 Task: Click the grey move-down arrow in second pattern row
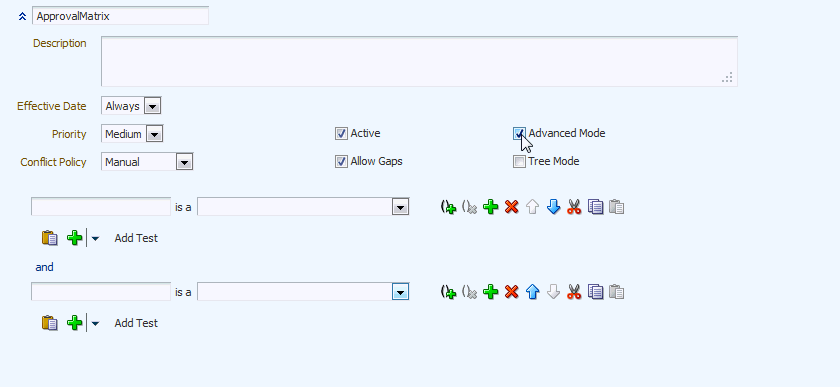pyautogui.click(x=553, y=292)
